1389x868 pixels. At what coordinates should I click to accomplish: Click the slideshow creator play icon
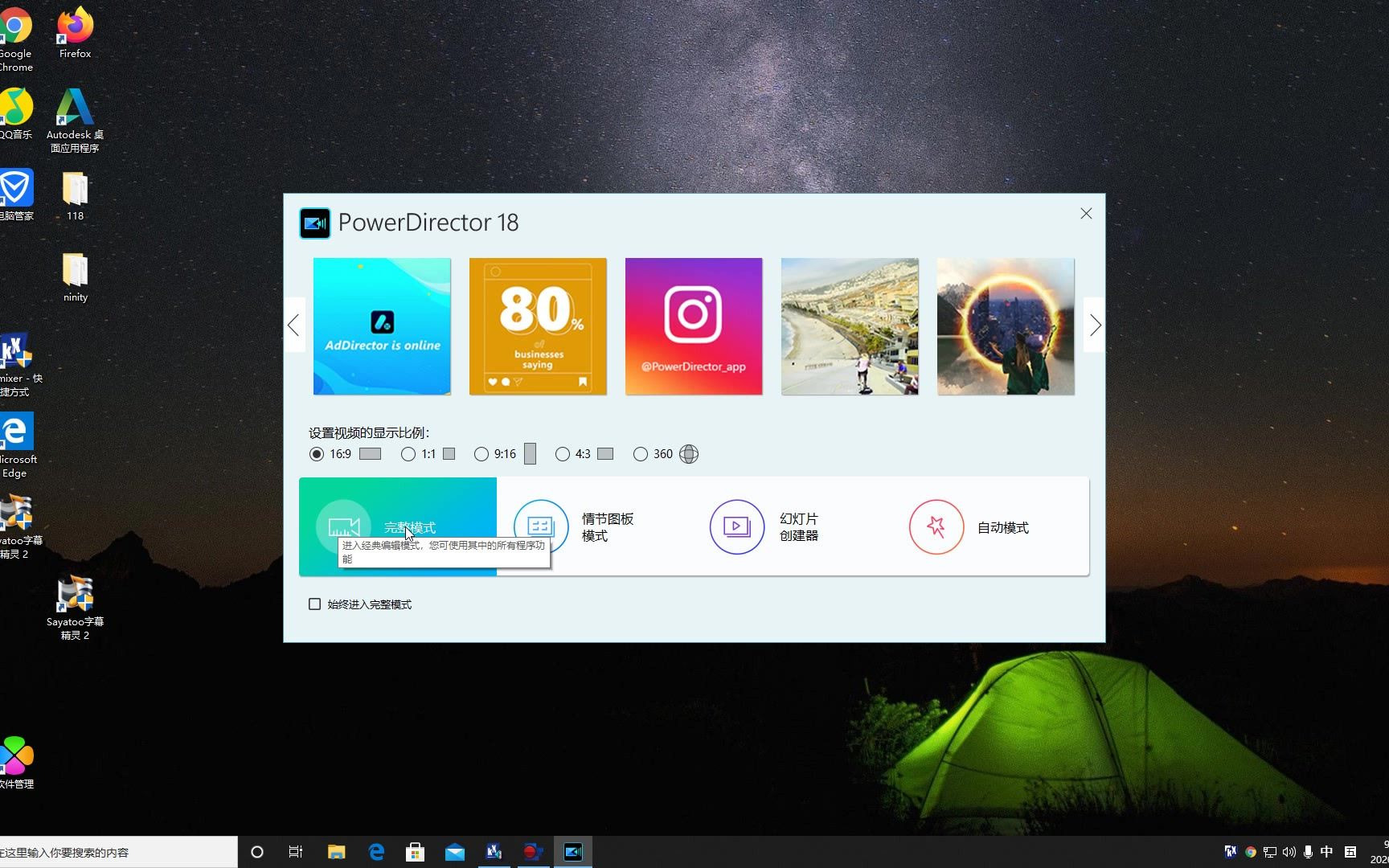737,526
